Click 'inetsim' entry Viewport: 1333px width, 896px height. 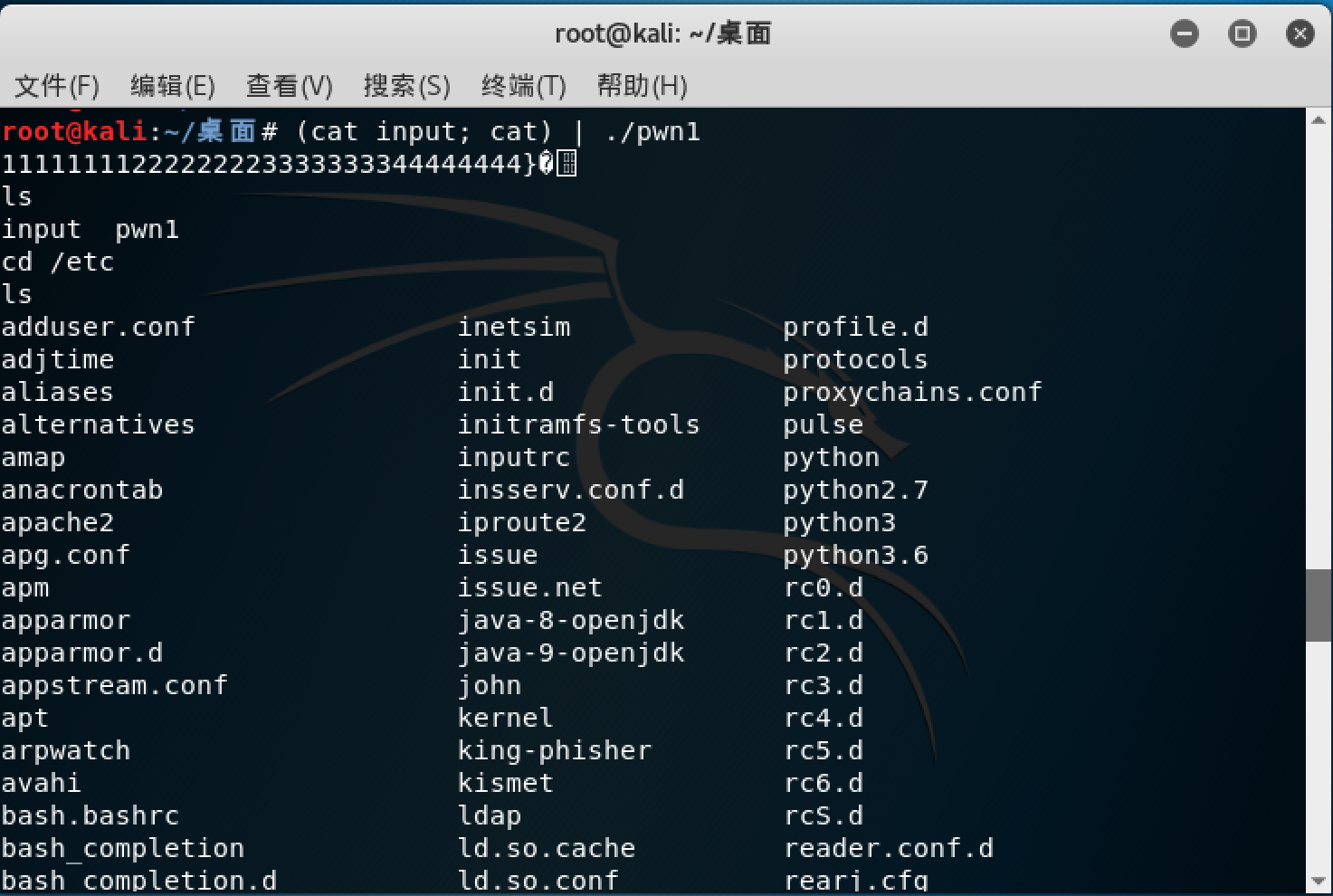point(514,327)
